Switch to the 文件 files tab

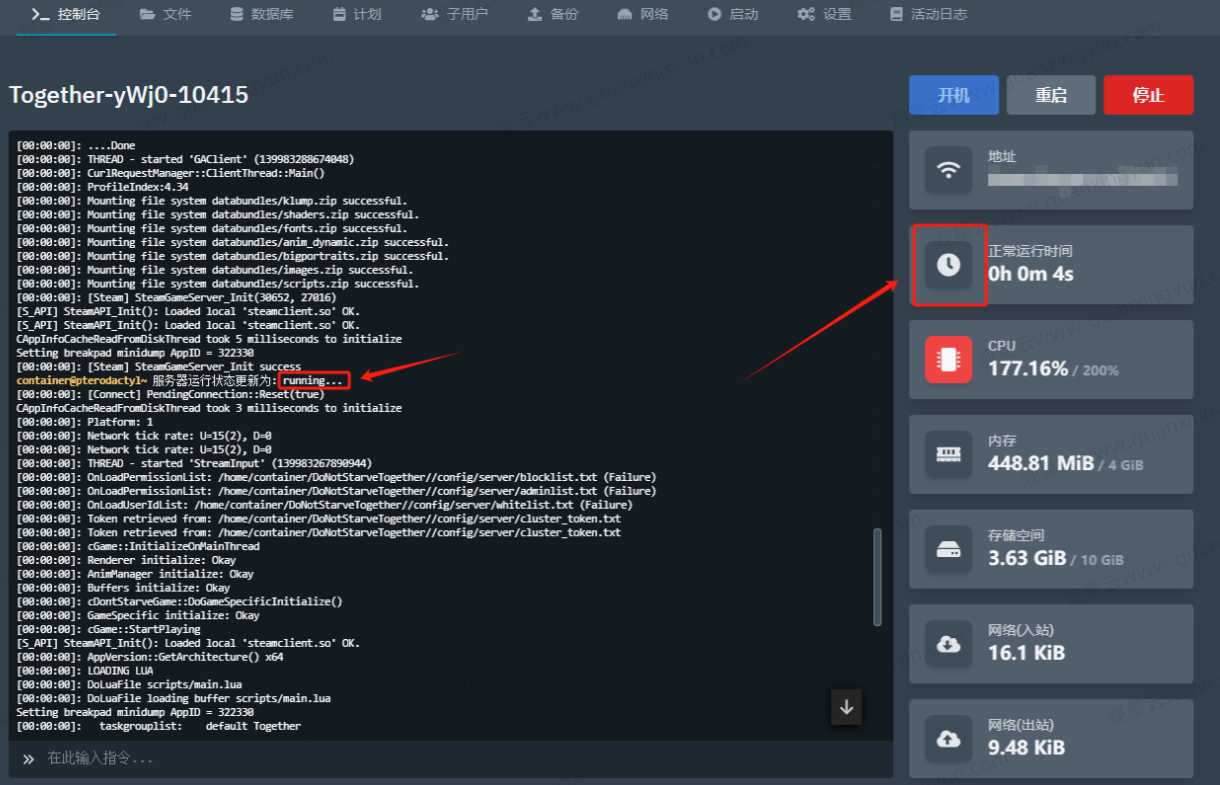pos(166,15)
